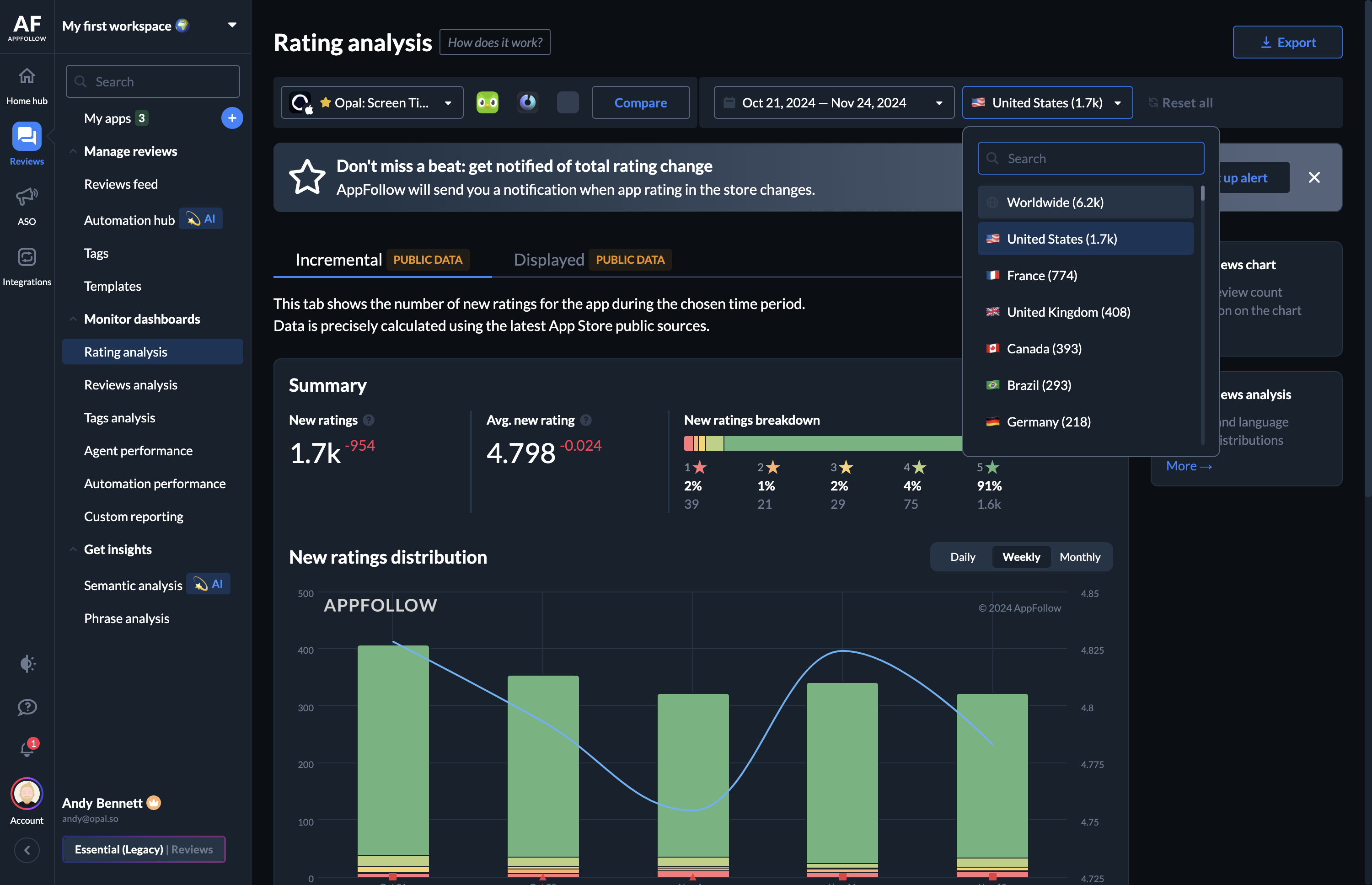The image size is (1372, 885).
Task: Expand the workspace selector dropdown
Action: 232,25
